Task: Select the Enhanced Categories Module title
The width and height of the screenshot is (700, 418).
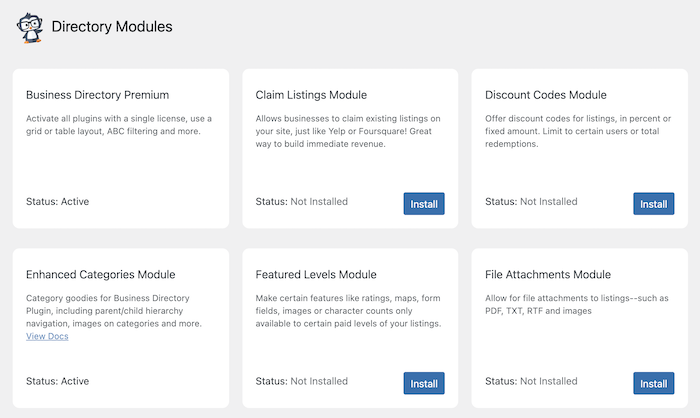Action: pos(100,274)
